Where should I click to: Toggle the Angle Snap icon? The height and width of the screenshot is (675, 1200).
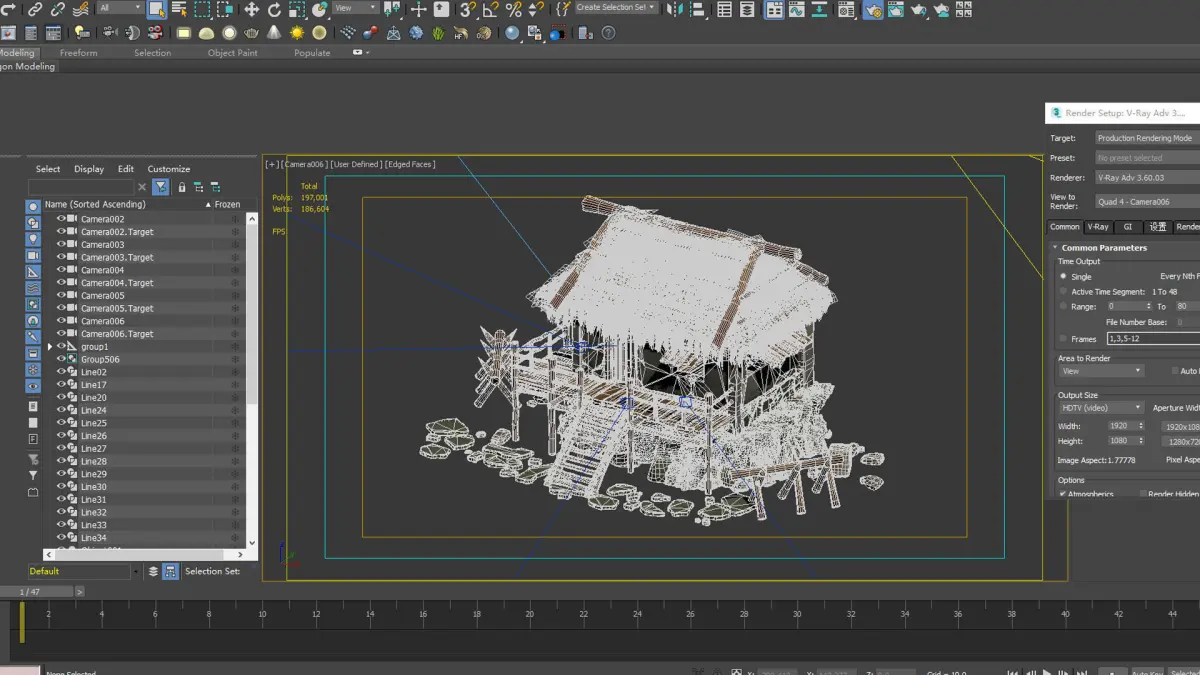[x=490, y=10]
